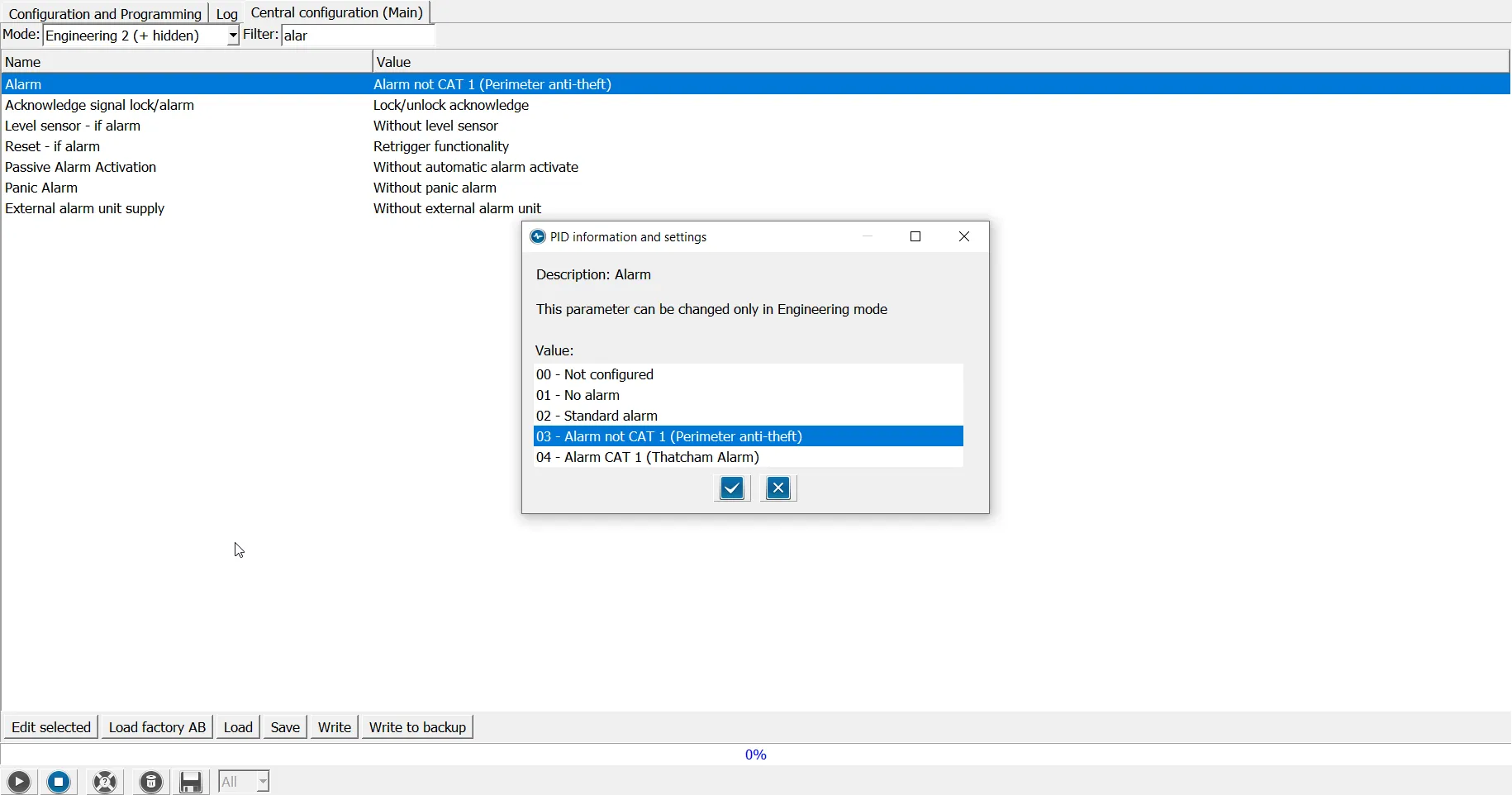Switch to the Log tab

227,14
